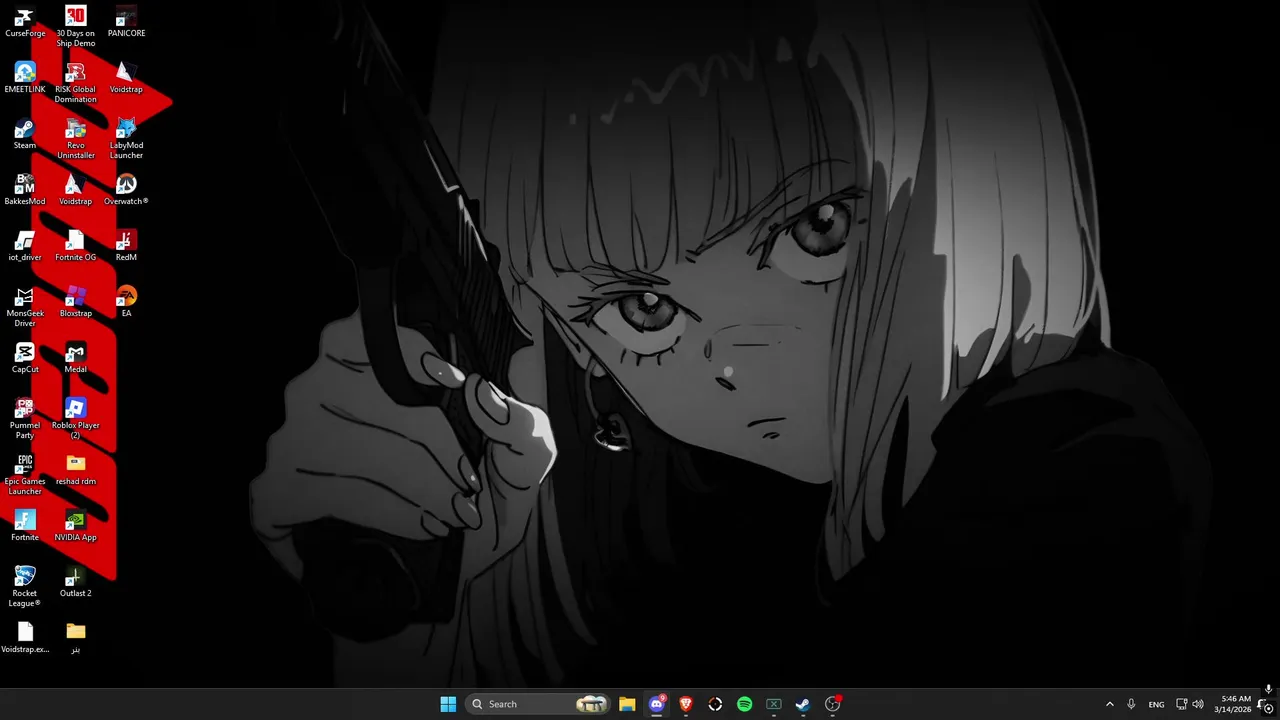Select the iot_driver file icon

coord(25,246)
